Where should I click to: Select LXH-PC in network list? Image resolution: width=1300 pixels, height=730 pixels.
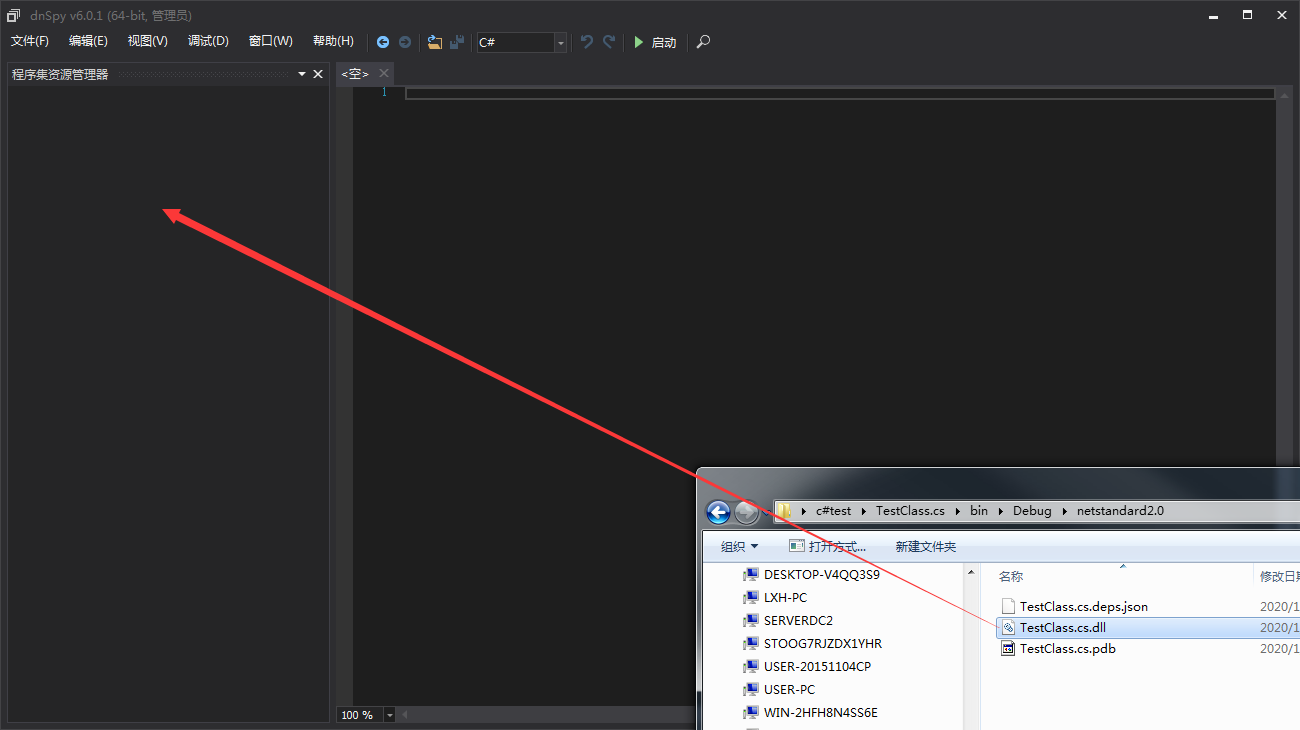pyautogui.click(x=785, y=598)
